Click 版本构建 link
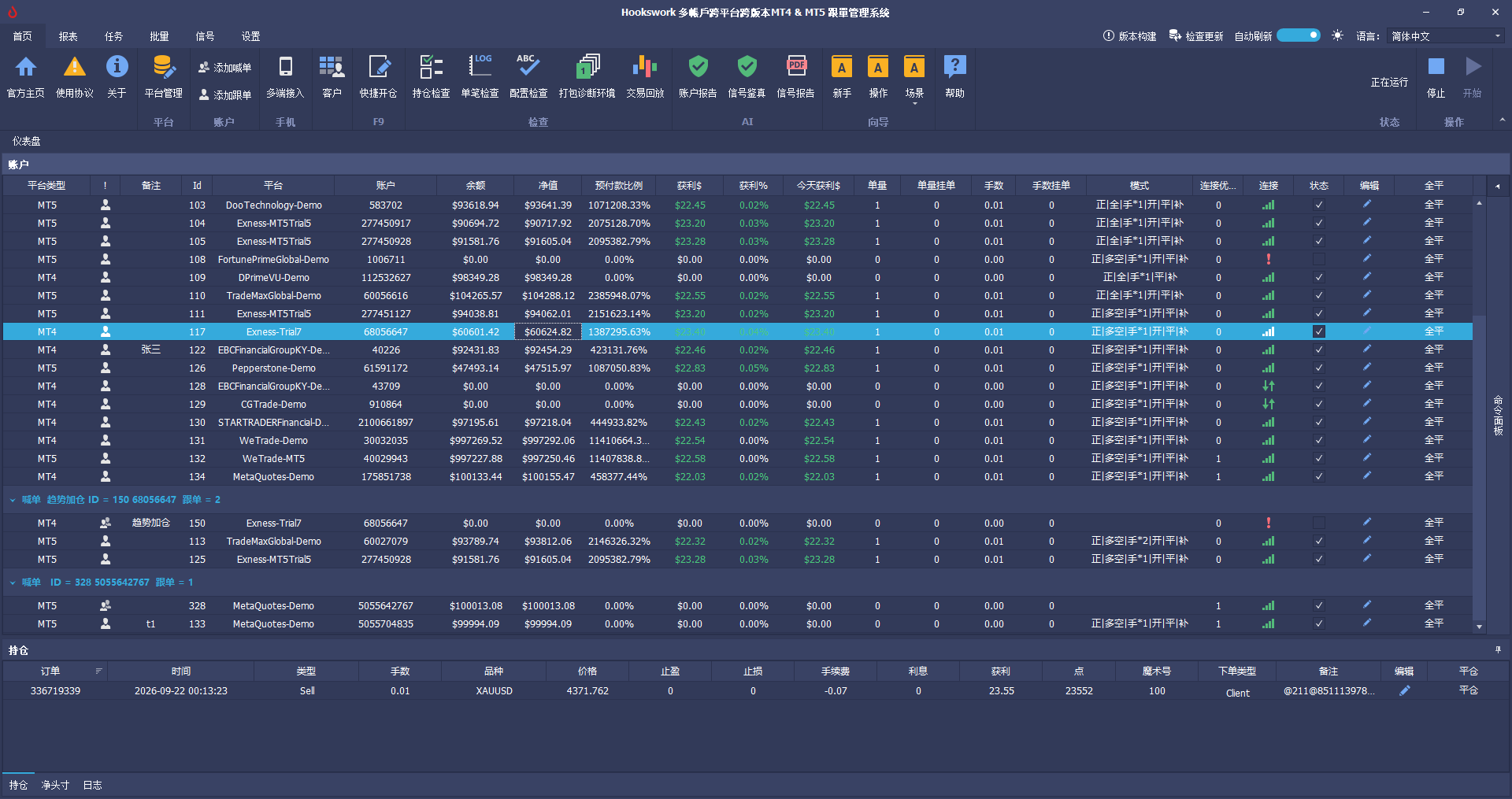Viewport: 1512px width, 799px height. point(1130,36)
